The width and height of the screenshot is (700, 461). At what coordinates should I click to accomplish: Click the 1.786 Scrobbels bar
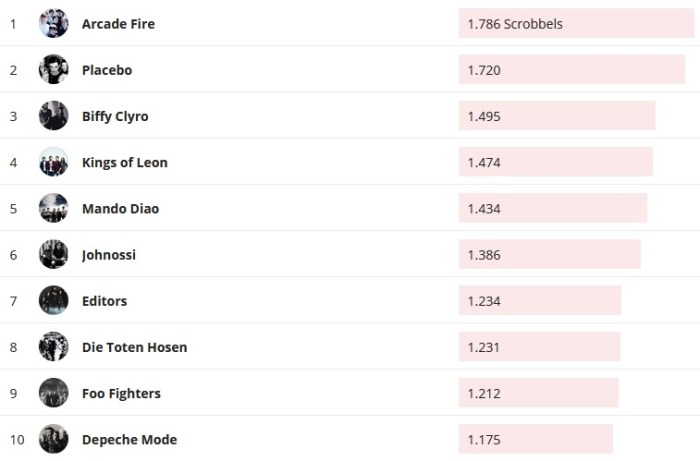(576, 24)
